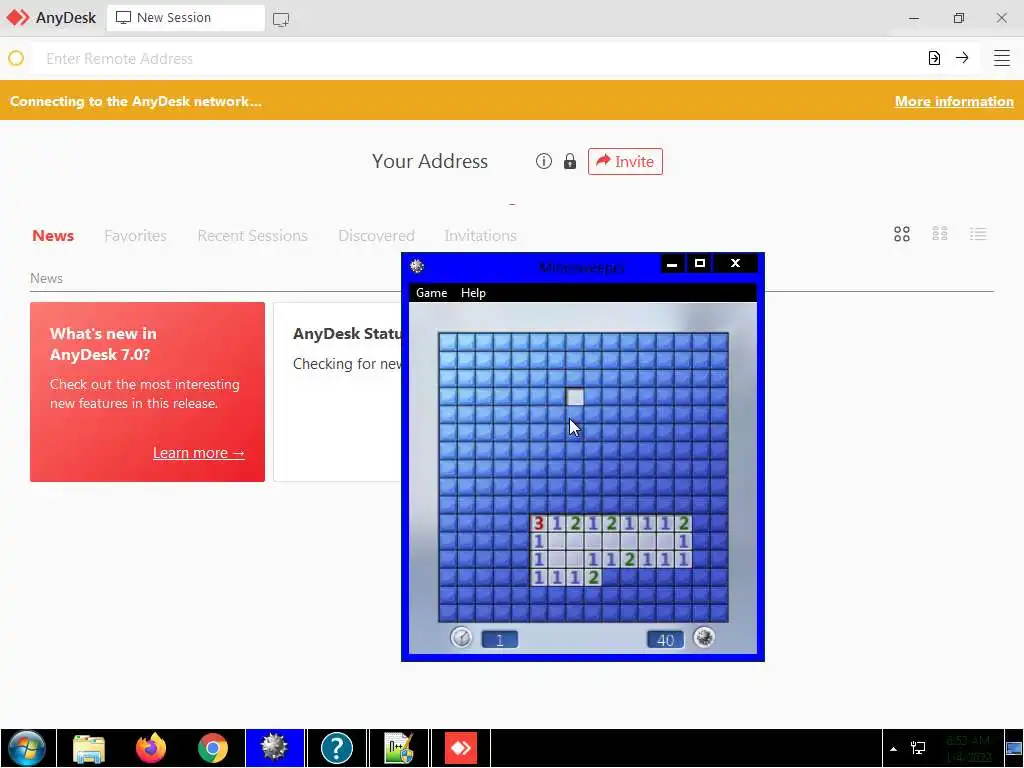Show address info icon next to Your Address
1024x768 pixels.
point(543,161)
